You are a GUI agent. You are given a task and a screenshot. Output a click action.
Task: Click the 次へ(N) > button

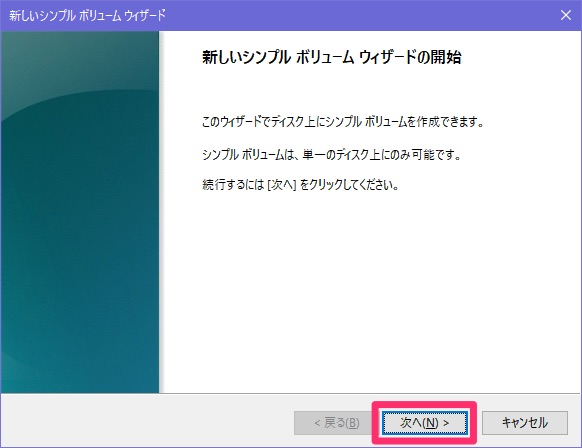click(424, 422)
